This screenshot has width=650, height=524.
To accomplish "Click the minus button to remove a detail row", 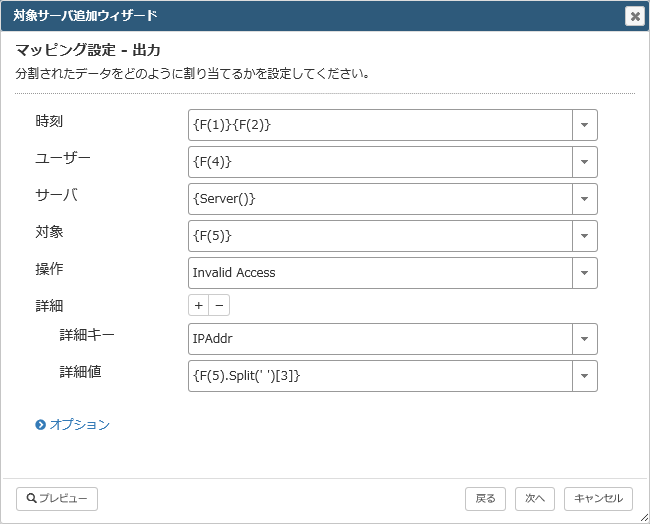I will 219,306.
